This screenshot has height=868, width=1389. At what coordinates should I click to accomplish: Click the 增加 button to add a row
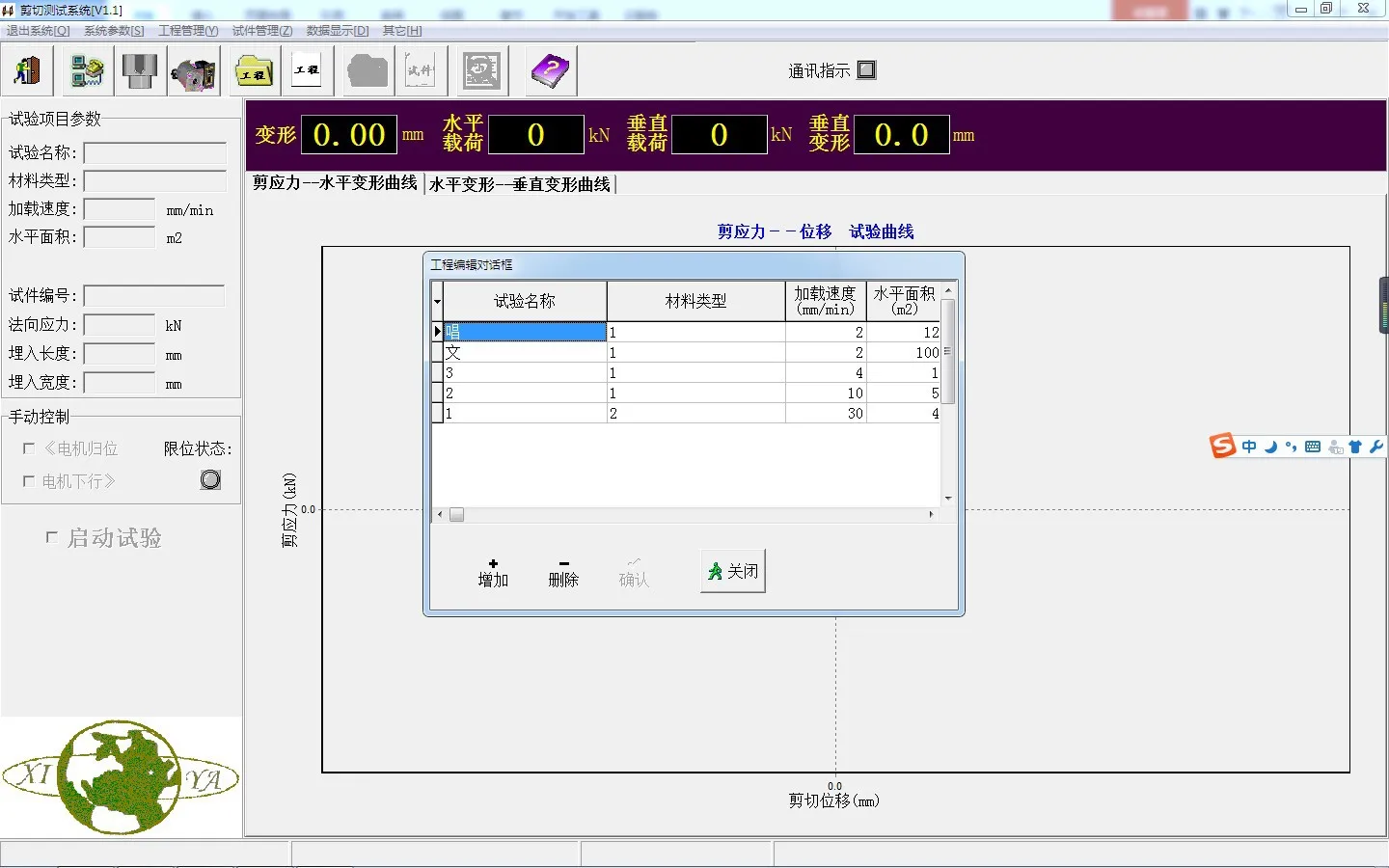tap(493, 572)
